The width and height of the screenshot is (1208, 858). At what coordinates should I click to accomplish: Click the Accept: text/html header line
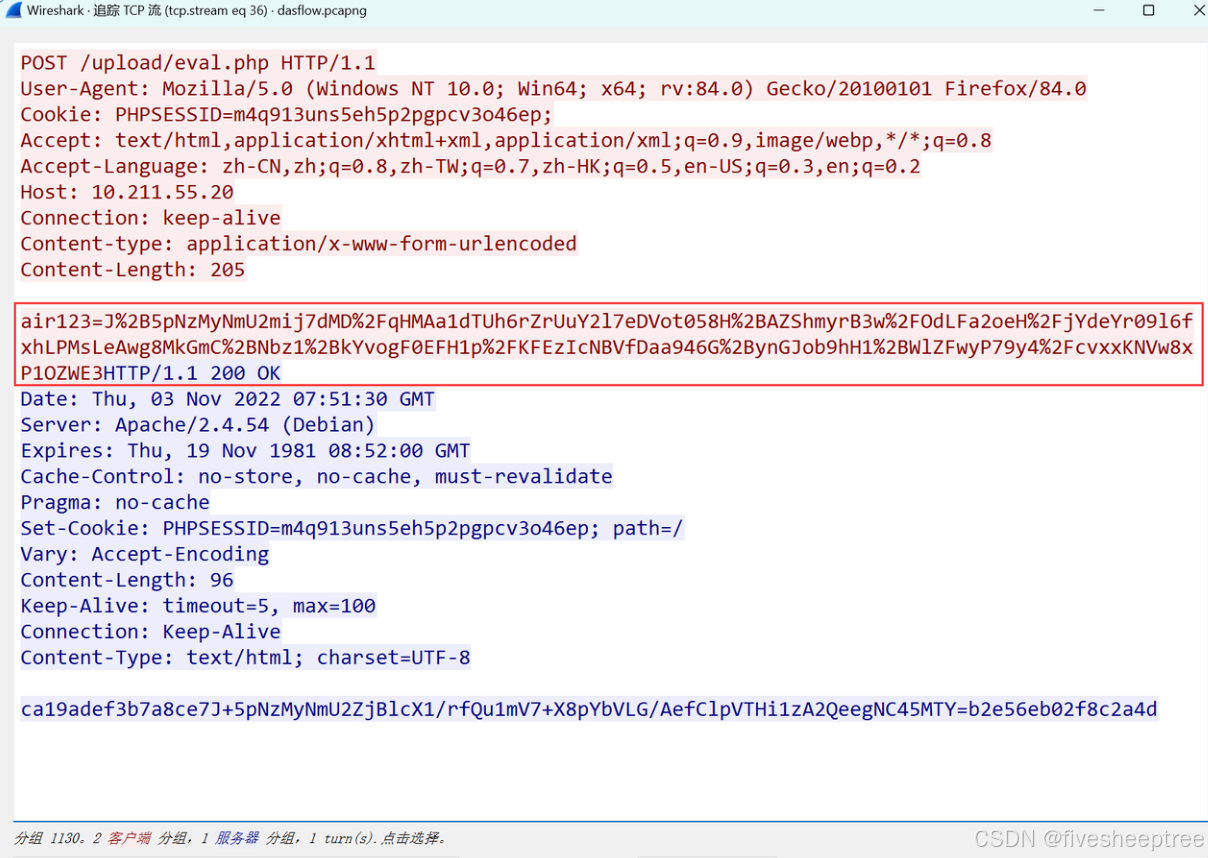pos(506,140)
